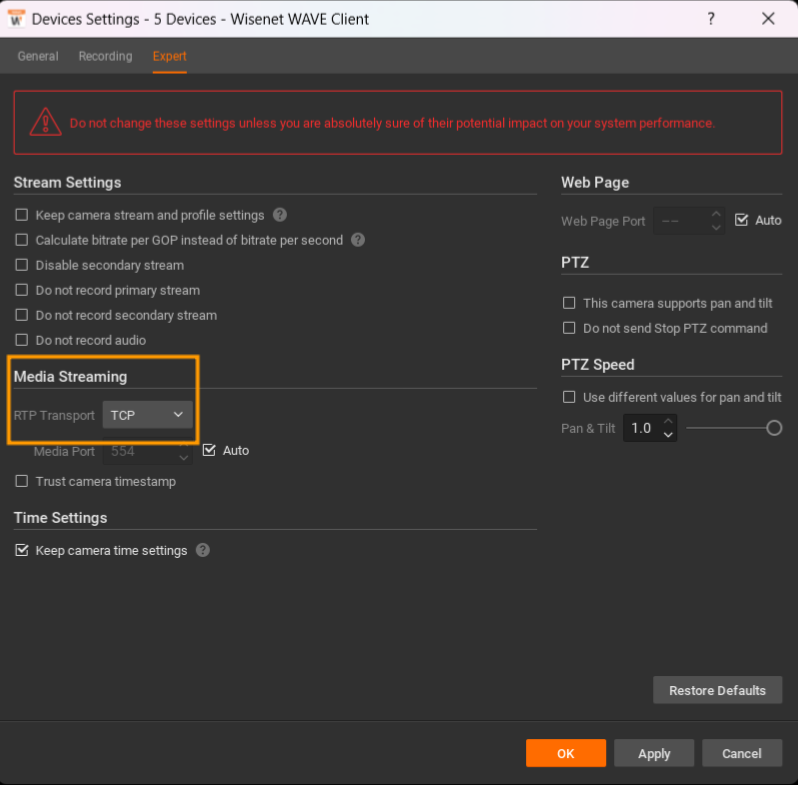
Task: Uncheck Keep camera time settings
Action: (x=21, y=550)
